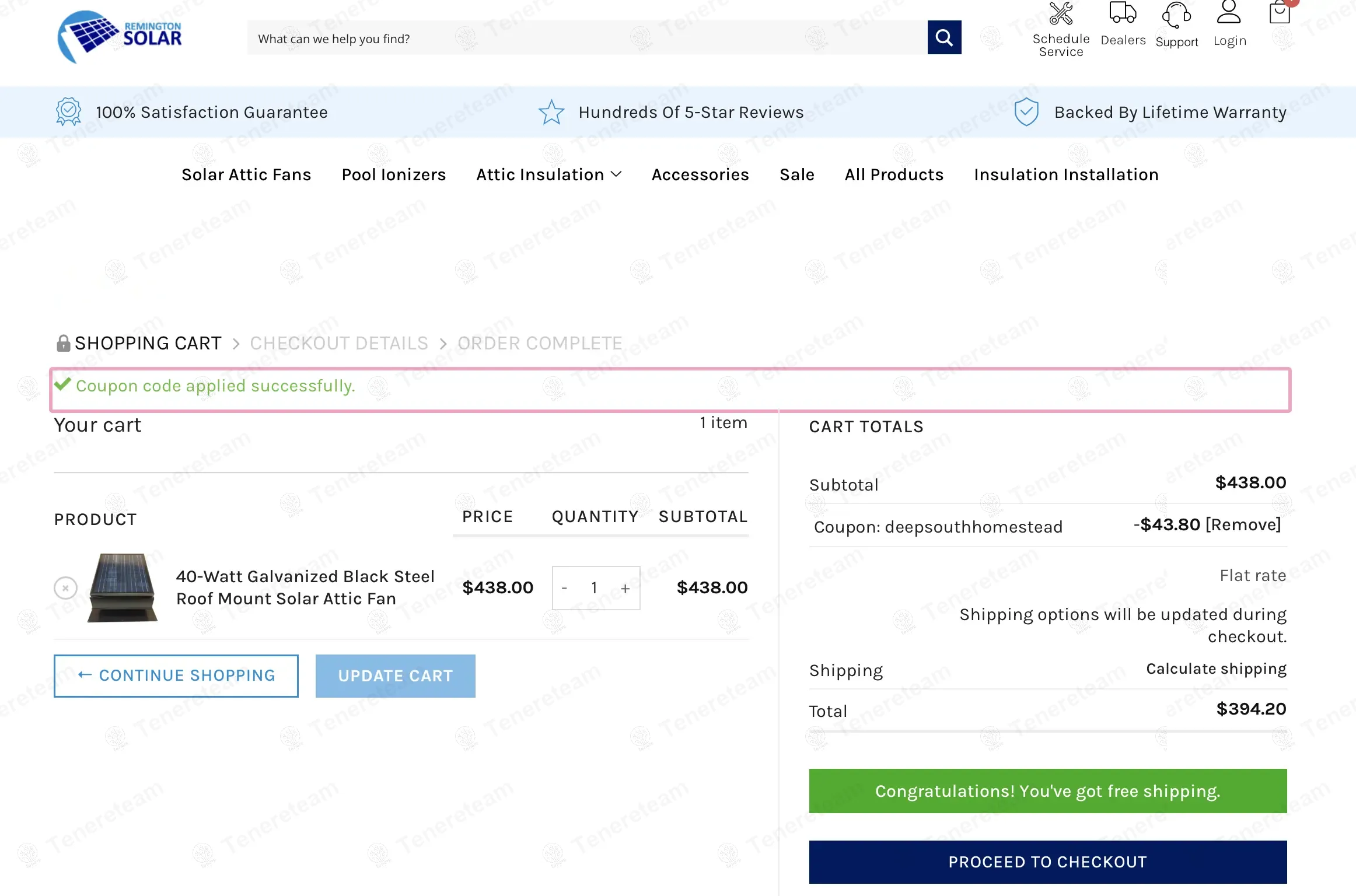
Task: Click Proceed to Checkout button
Action: pyautogui.click(x=1048, y=862)
